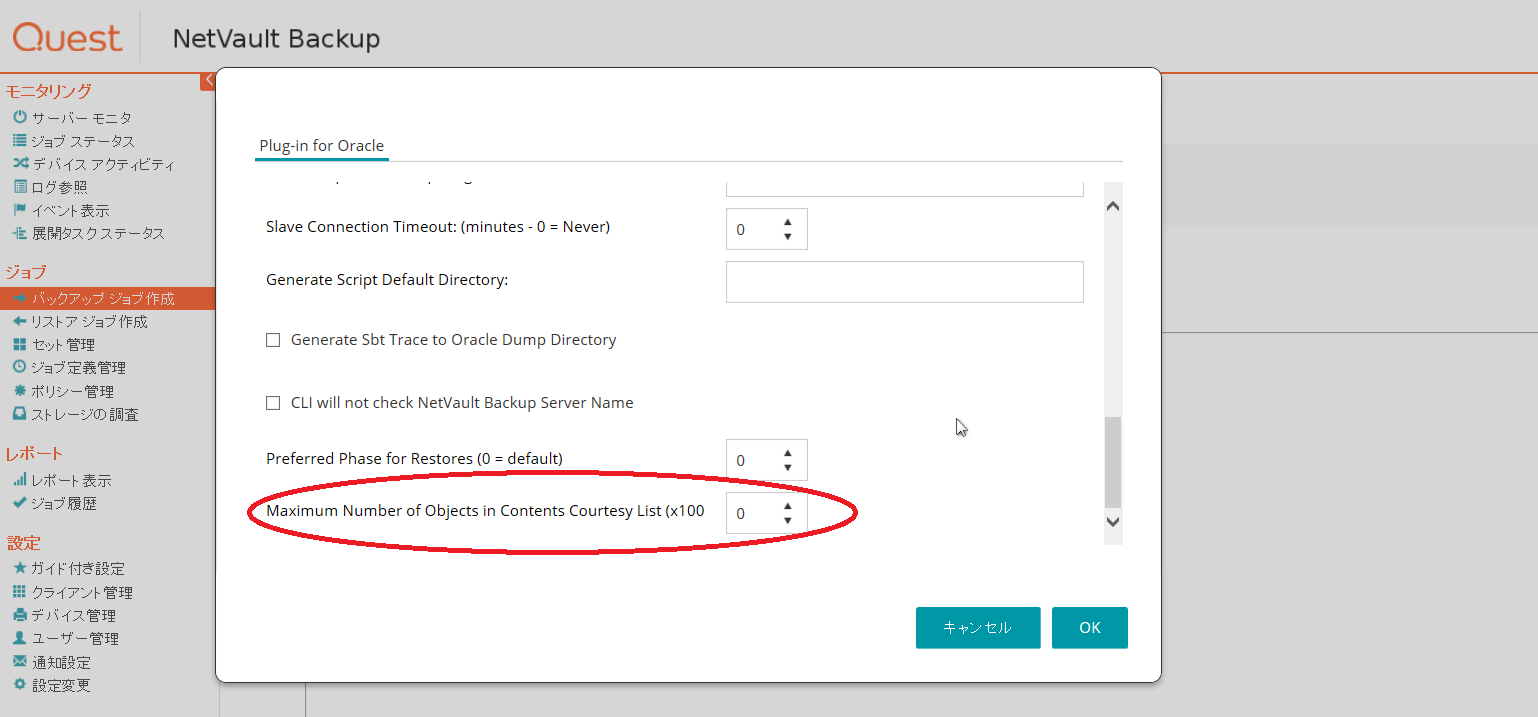Open ユーザー管理 link

coord(75,638)
